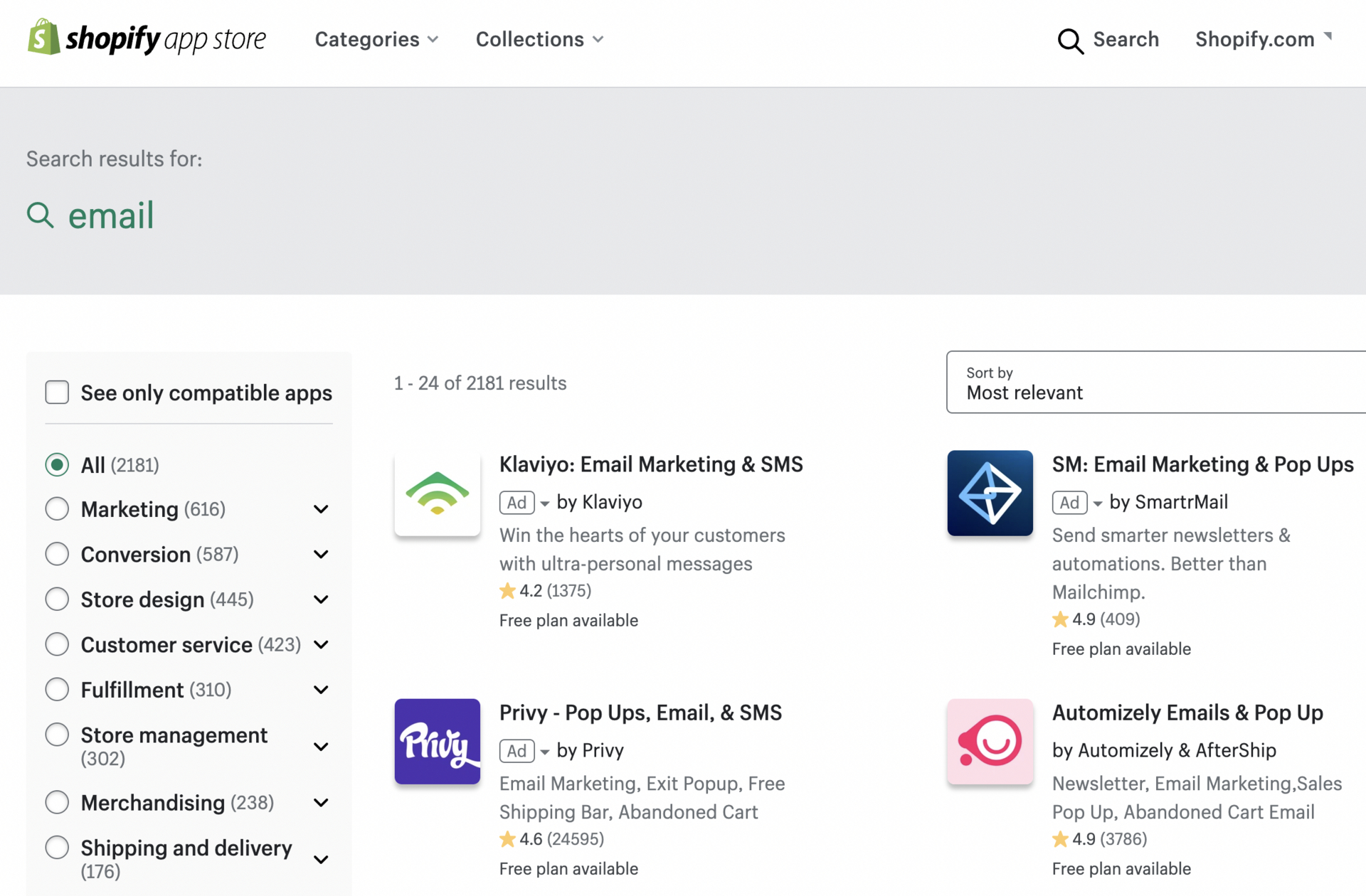This screenshot has height=896, width=1366.
Task: Click 'by Privy' developer text
Action: pyautogui.click(x=590, y=750)
